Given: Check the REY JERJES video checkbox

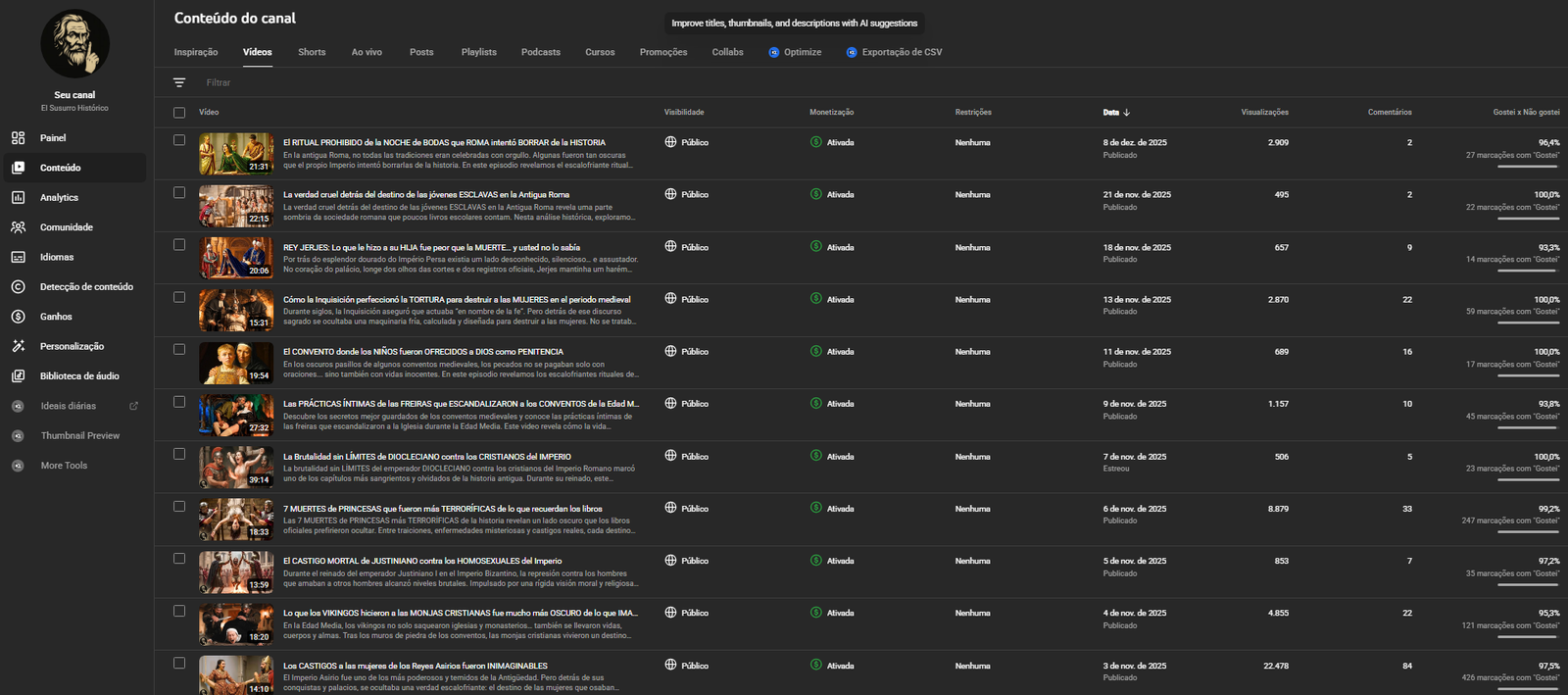Looking at the screenshot, I should coord(179,245).
